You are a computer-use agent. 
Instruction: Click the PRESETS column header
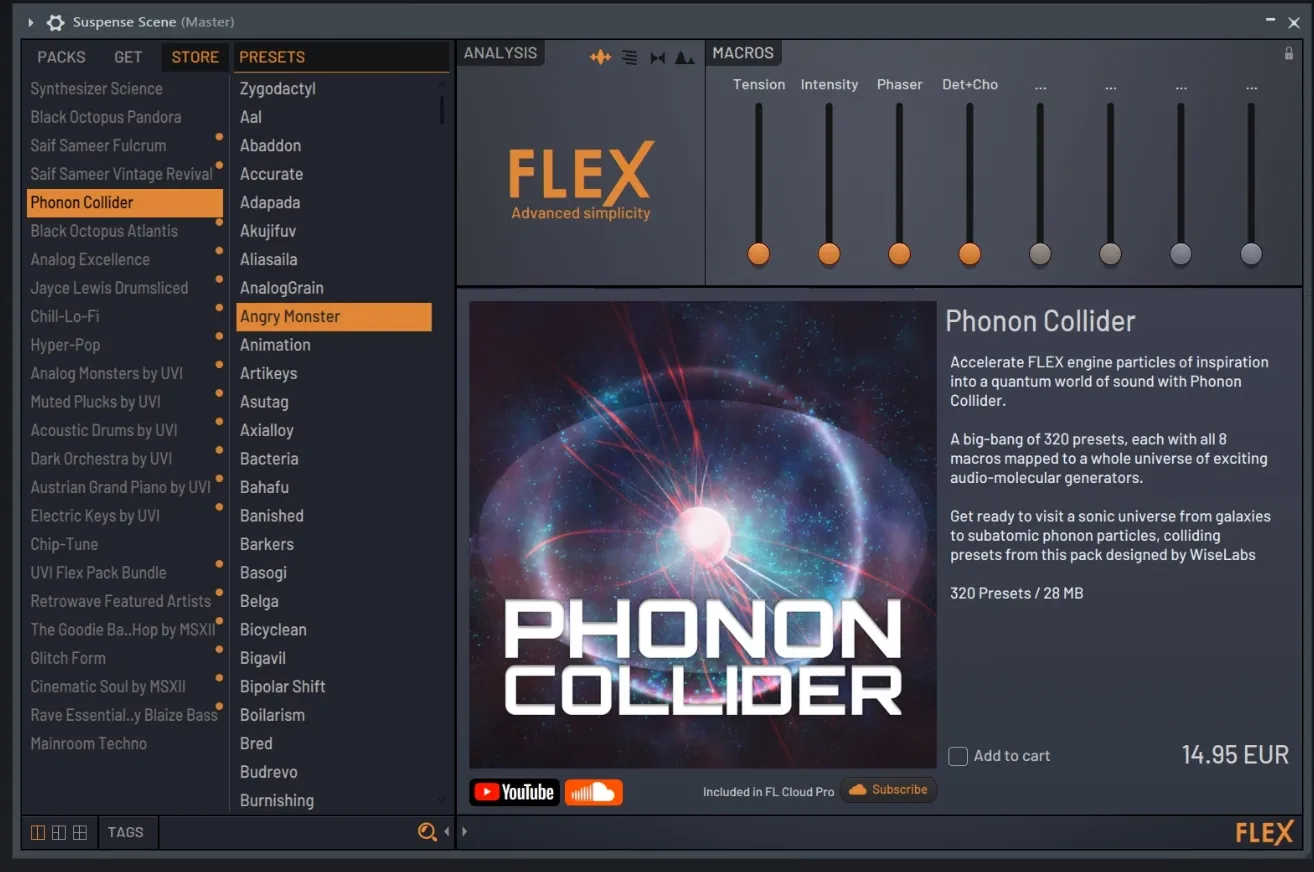click(x=272, y=57)
